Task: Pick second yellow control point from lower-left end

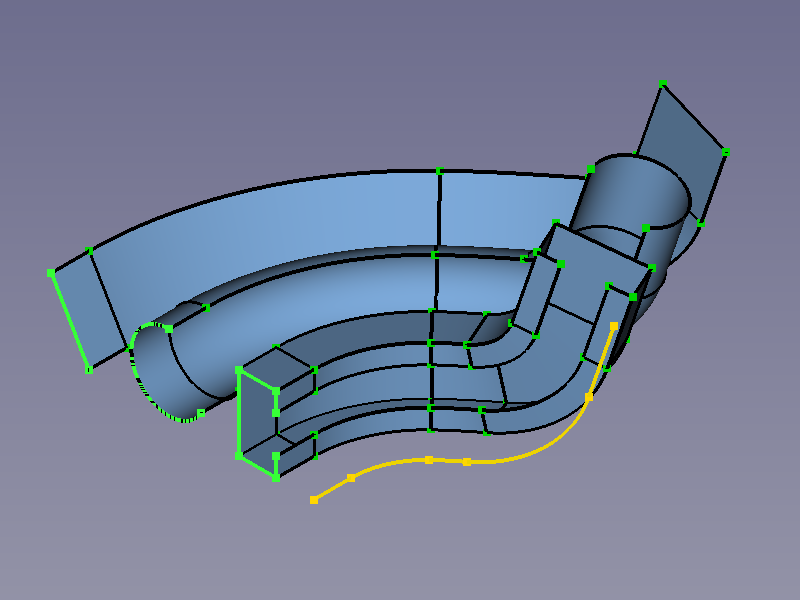Action: tap(351, 478)
